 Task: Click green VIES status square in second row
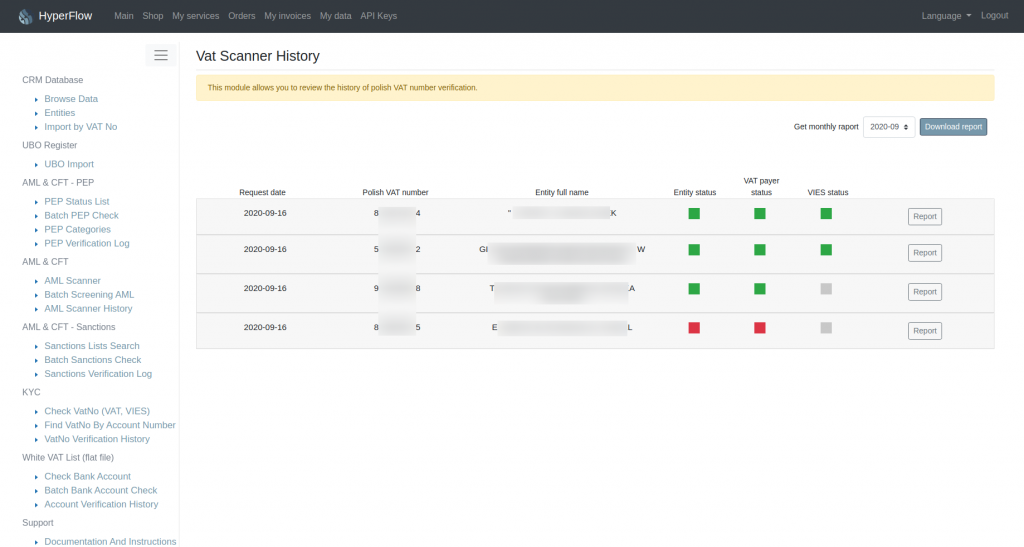click(826, 249)
